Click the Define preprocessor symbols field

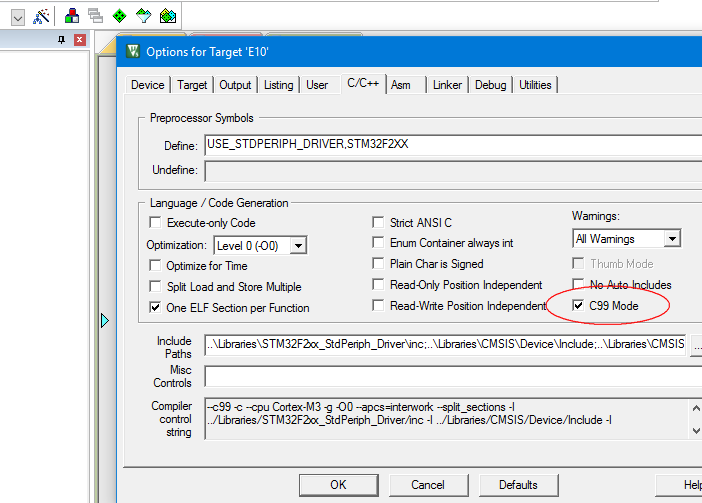(x=453, y=145)
